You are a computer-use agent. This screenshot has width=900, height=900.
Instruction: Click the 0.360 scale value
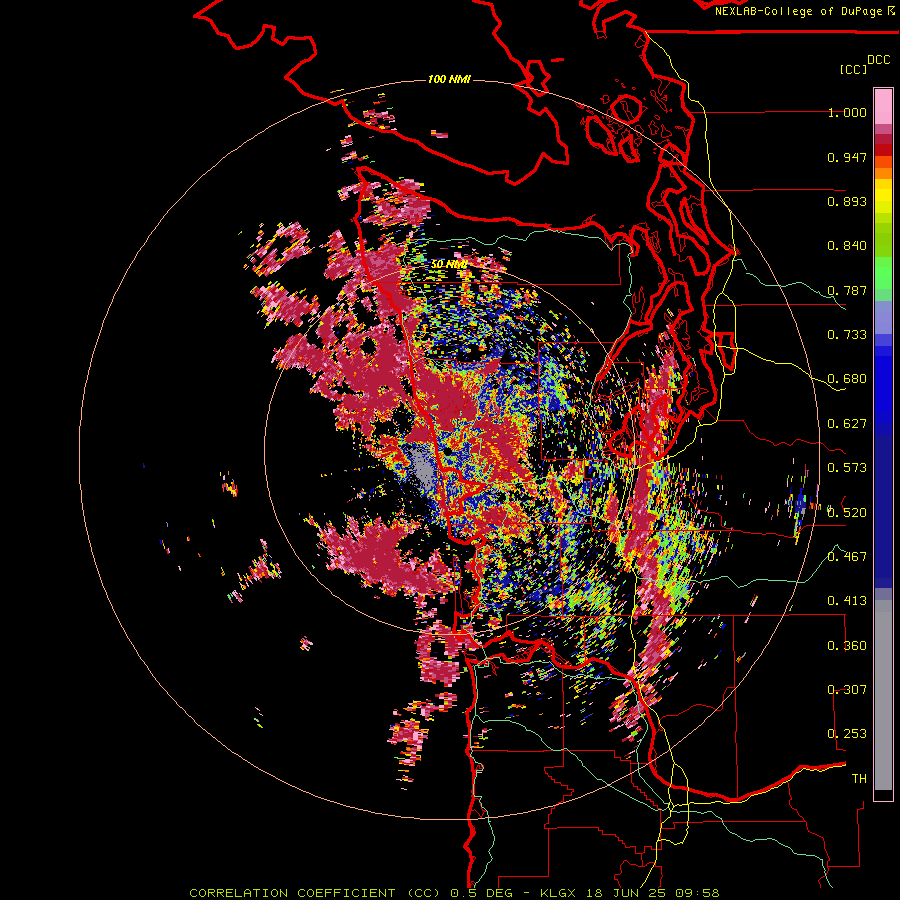847,646
